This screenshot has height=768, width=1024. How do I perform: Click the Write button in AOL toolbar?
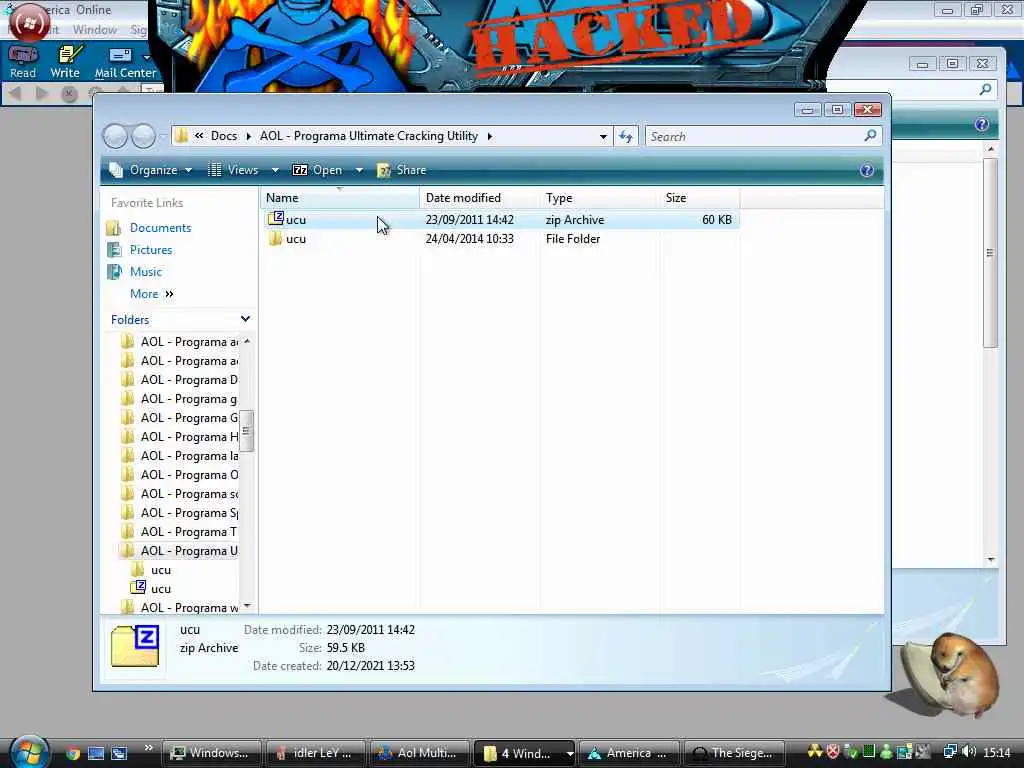[x=65, y=62]
